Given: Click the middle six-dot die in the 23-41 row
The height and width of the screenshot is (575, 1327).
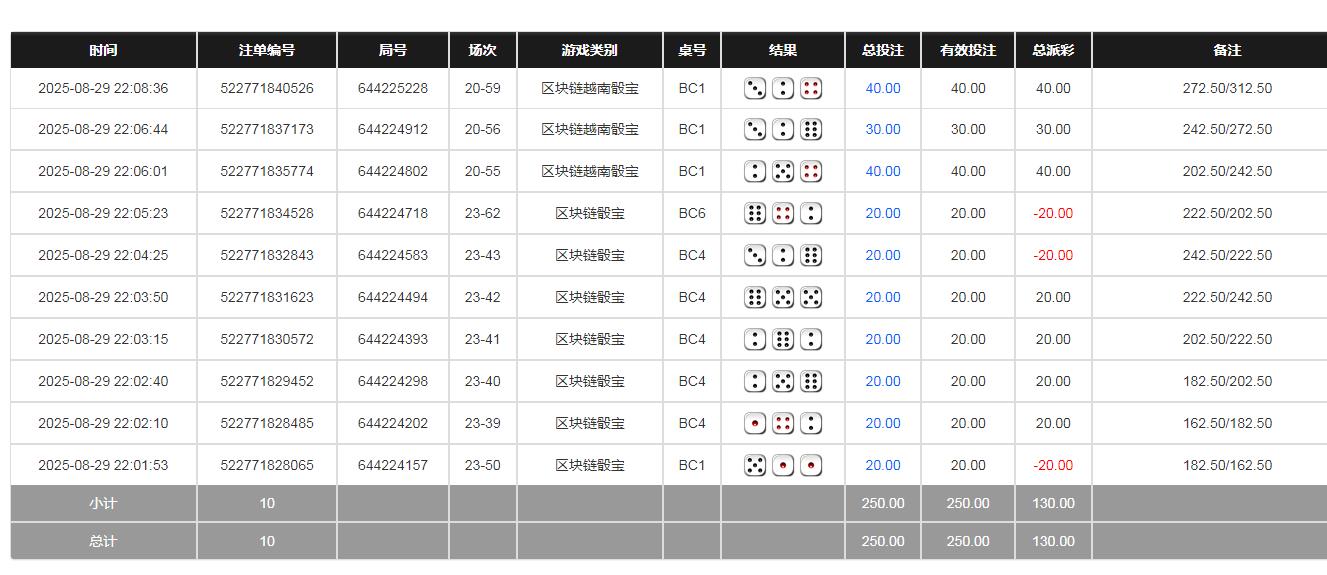Looking at the screenshot, I should 783,340.
